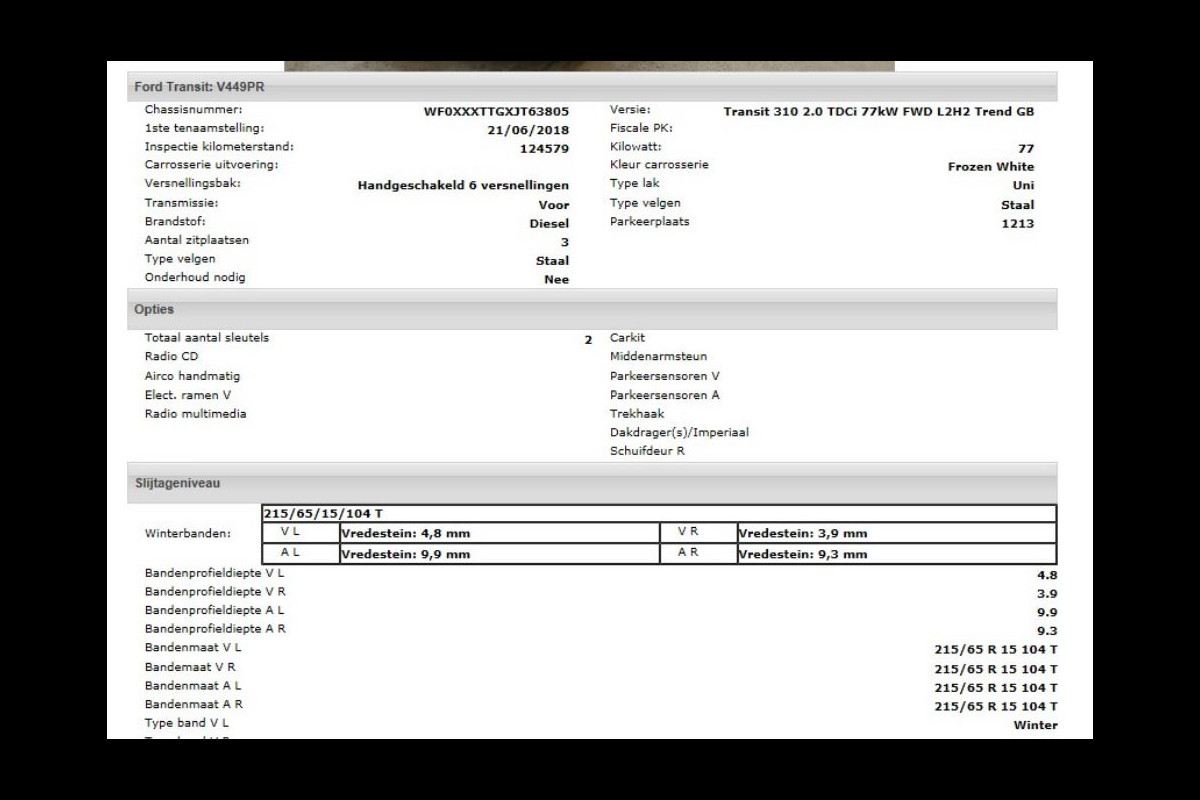Select the inspection mileage value 124579
The height and width of the screenshot is (800, 1200).
pos(544,149)
